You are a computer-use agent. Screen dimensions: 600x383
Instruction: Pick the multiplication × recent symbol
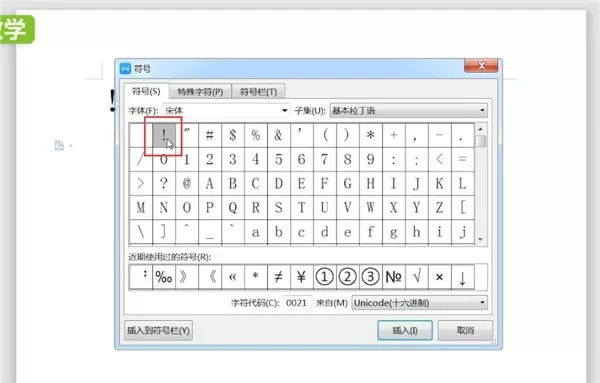(x=439, y=277)
